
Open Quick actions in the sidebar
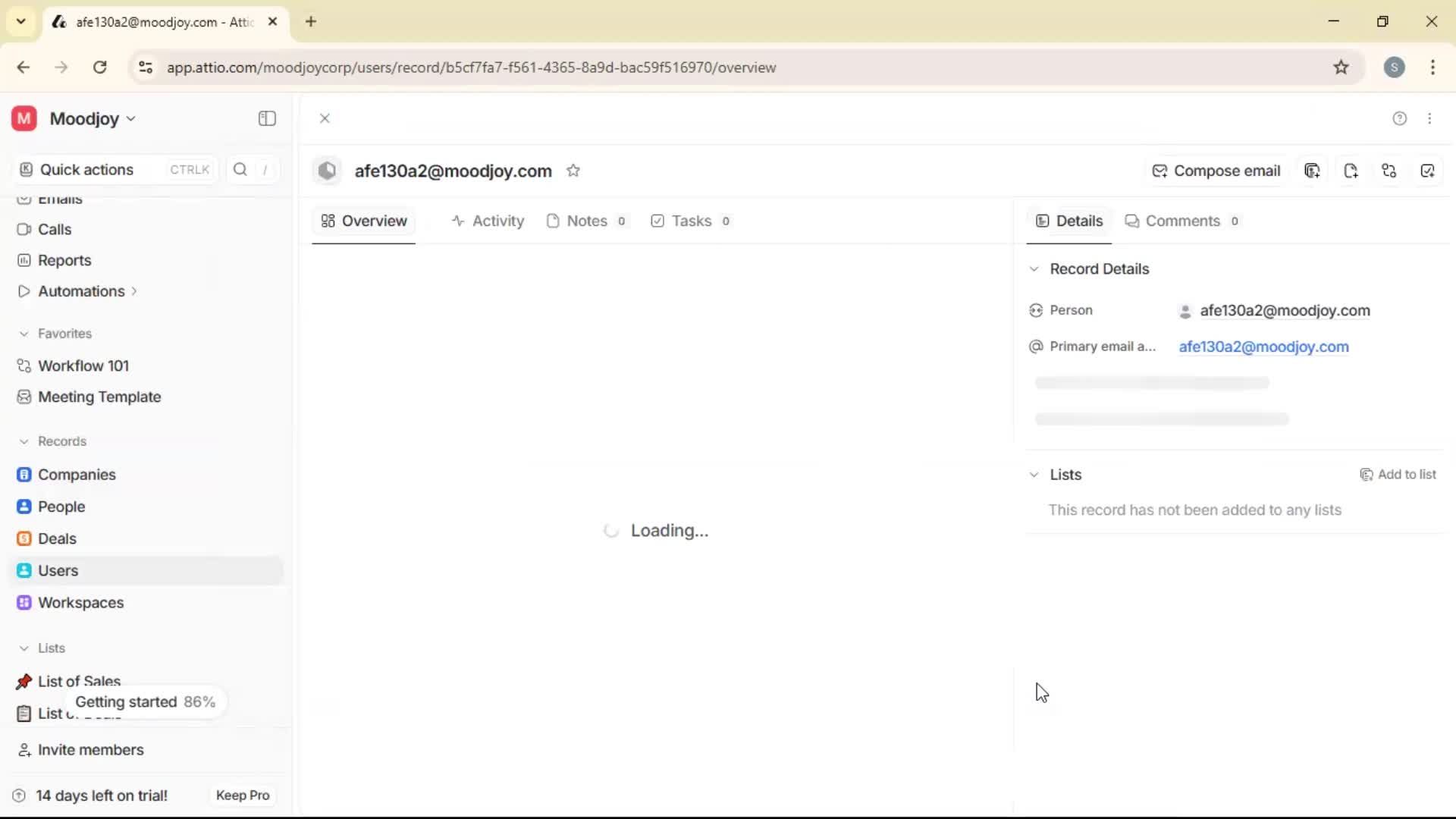[86, 169]
